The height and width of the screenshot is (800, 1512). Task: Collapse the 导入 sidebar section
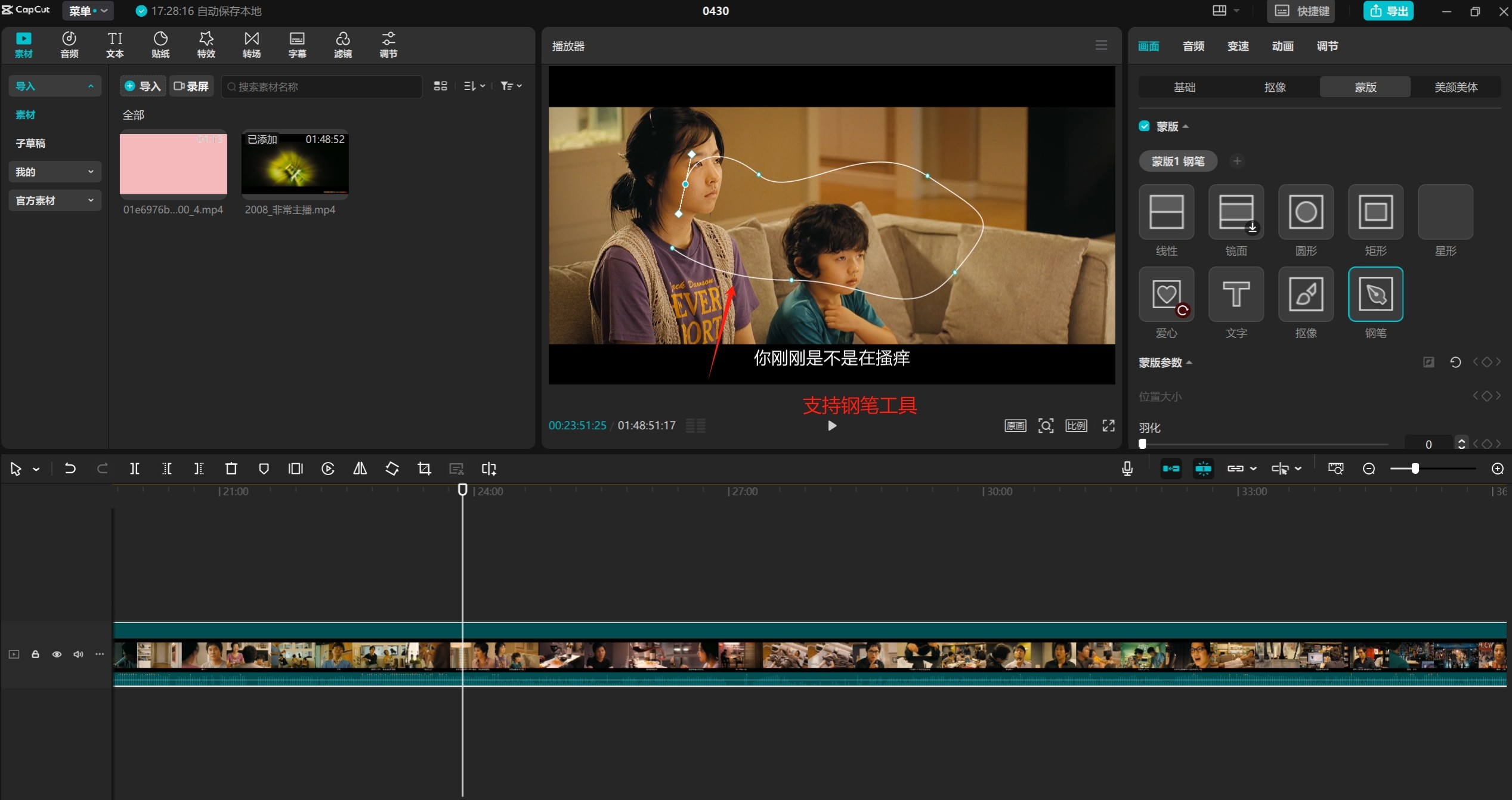coord(54,86)
